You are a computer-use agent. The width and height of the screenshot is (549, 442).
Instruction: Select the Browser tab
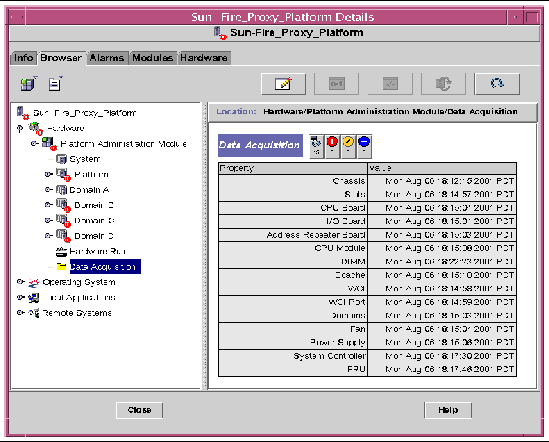[61, 58]
